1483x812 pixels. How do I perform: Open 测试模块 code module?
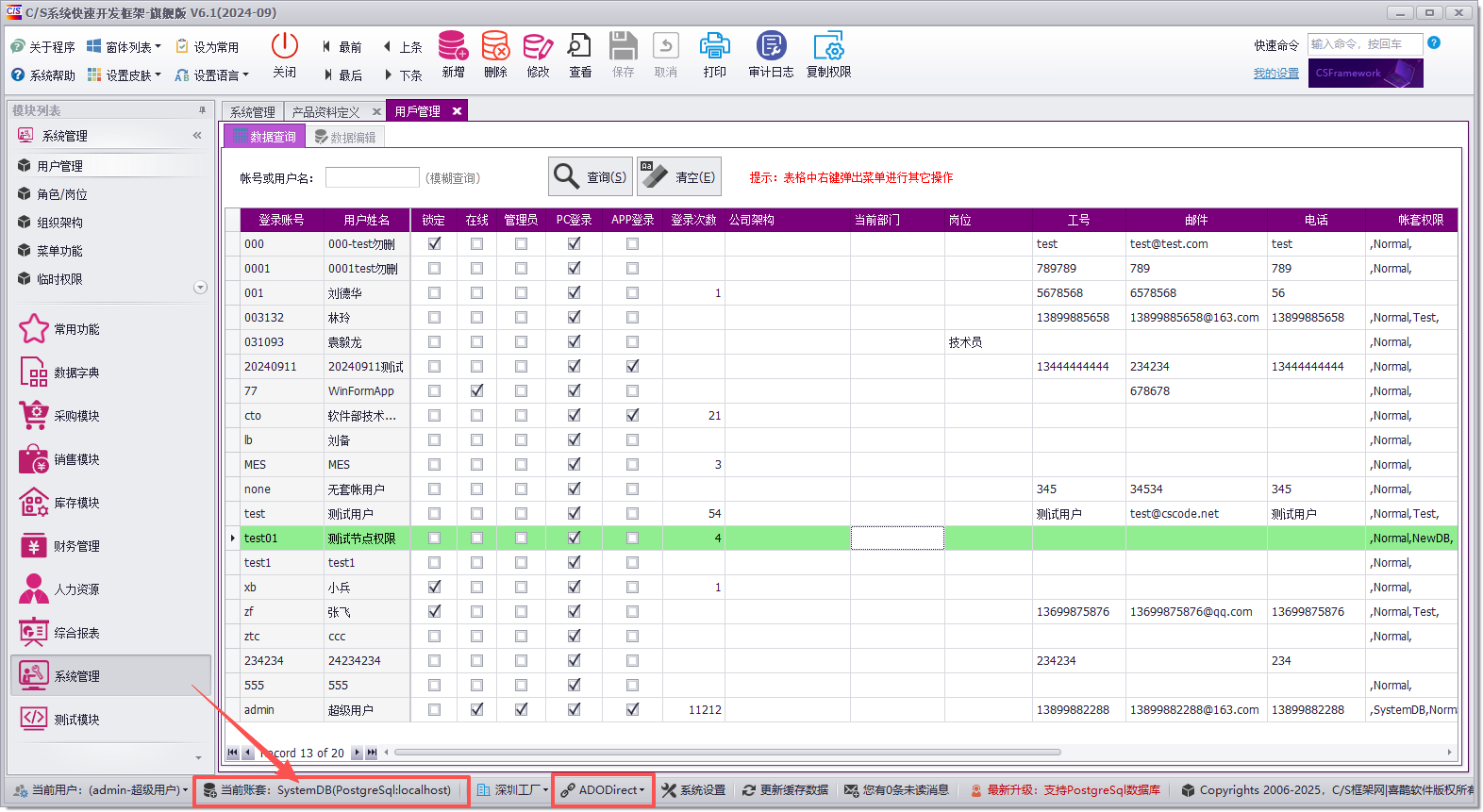pyautogui.click(x=59, y=720)
